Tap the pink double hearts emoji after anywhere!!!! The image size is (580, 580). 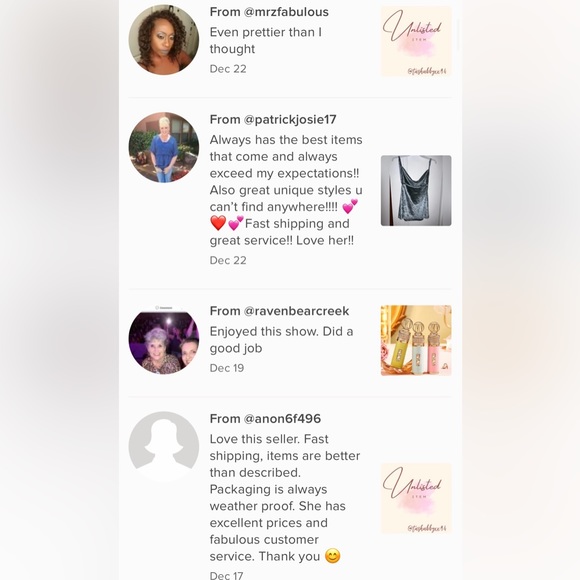tap(350, 206)
